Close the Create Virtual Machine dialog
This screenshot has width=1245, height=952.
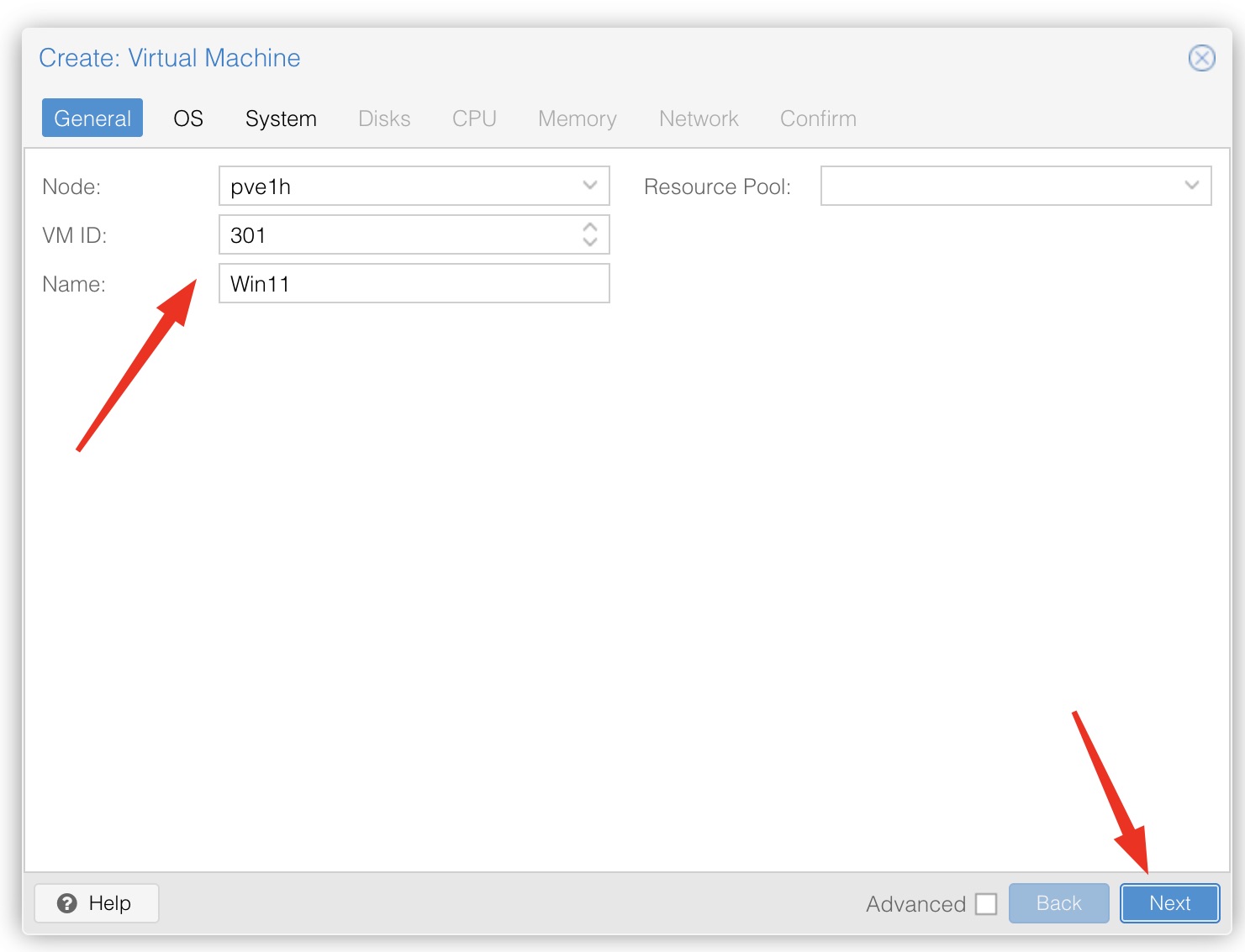click(x=1200, y=58)
